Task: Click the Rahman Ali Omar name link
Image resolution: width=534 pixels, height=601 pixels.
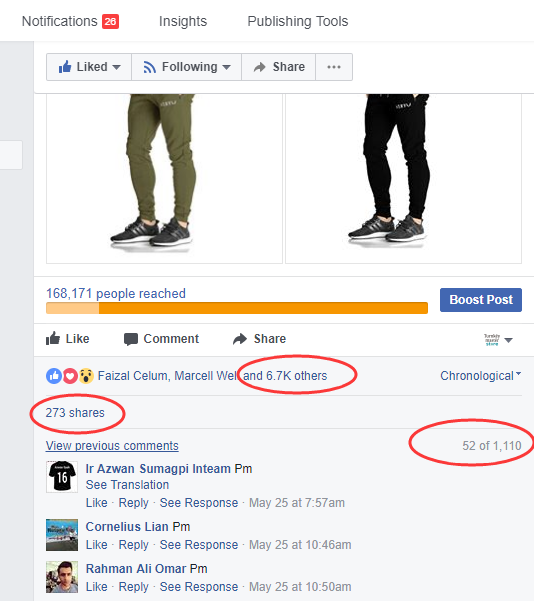Action: click(136, 569)
